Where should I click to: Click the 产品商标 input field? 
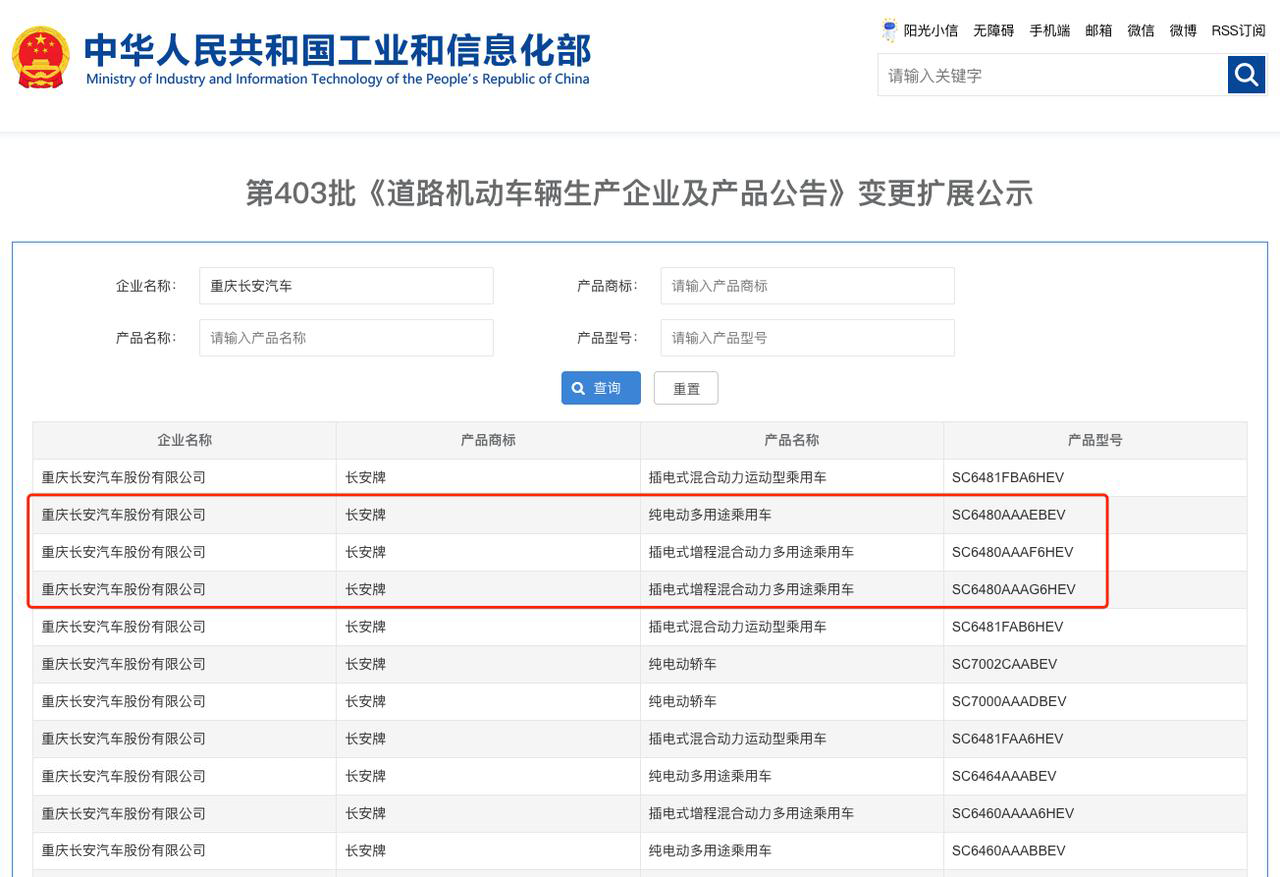(x=807, y=286)
